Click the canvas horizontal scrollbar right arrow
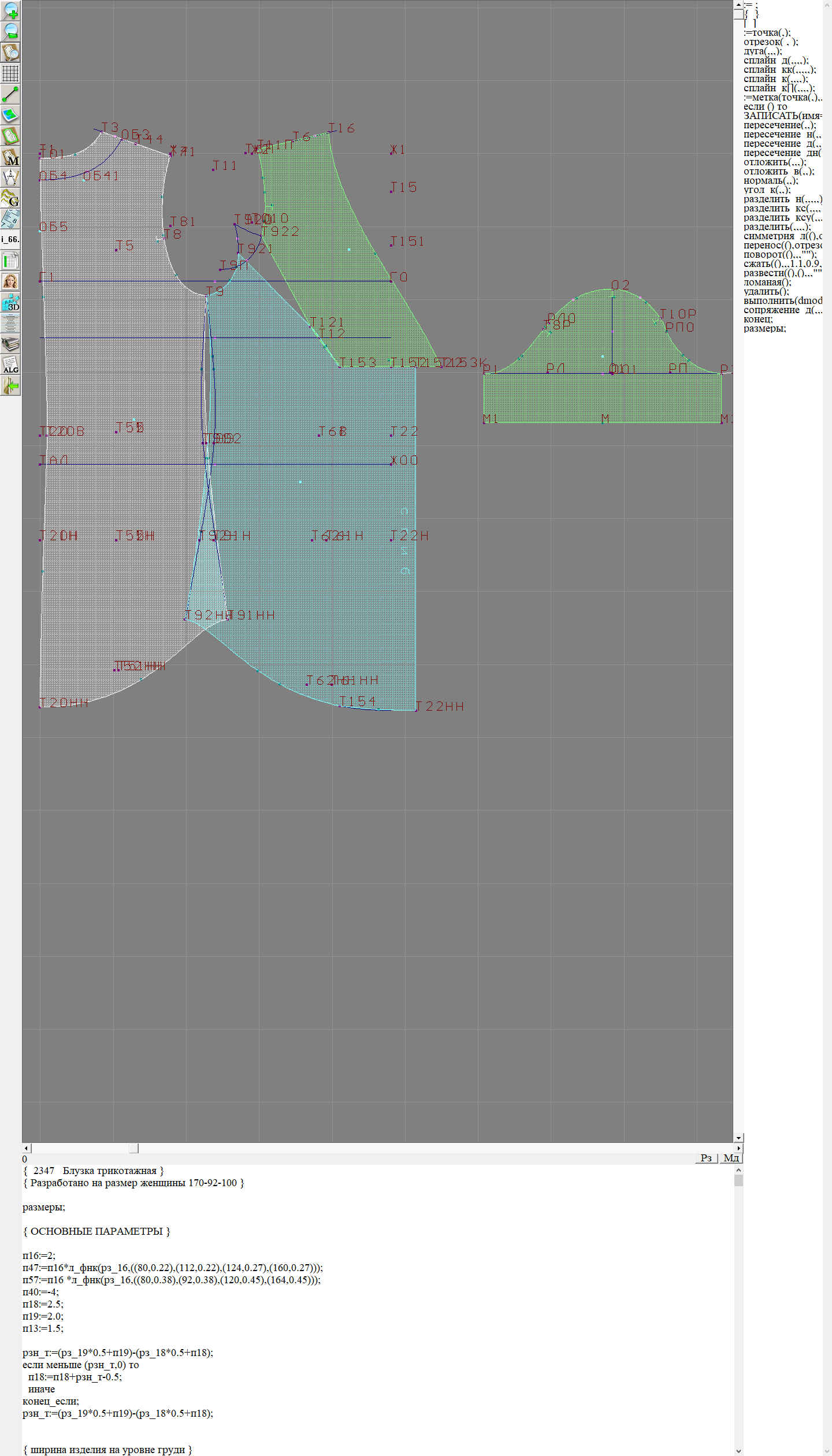Viewport: 832px width, 1456px height. (738, 1148)
